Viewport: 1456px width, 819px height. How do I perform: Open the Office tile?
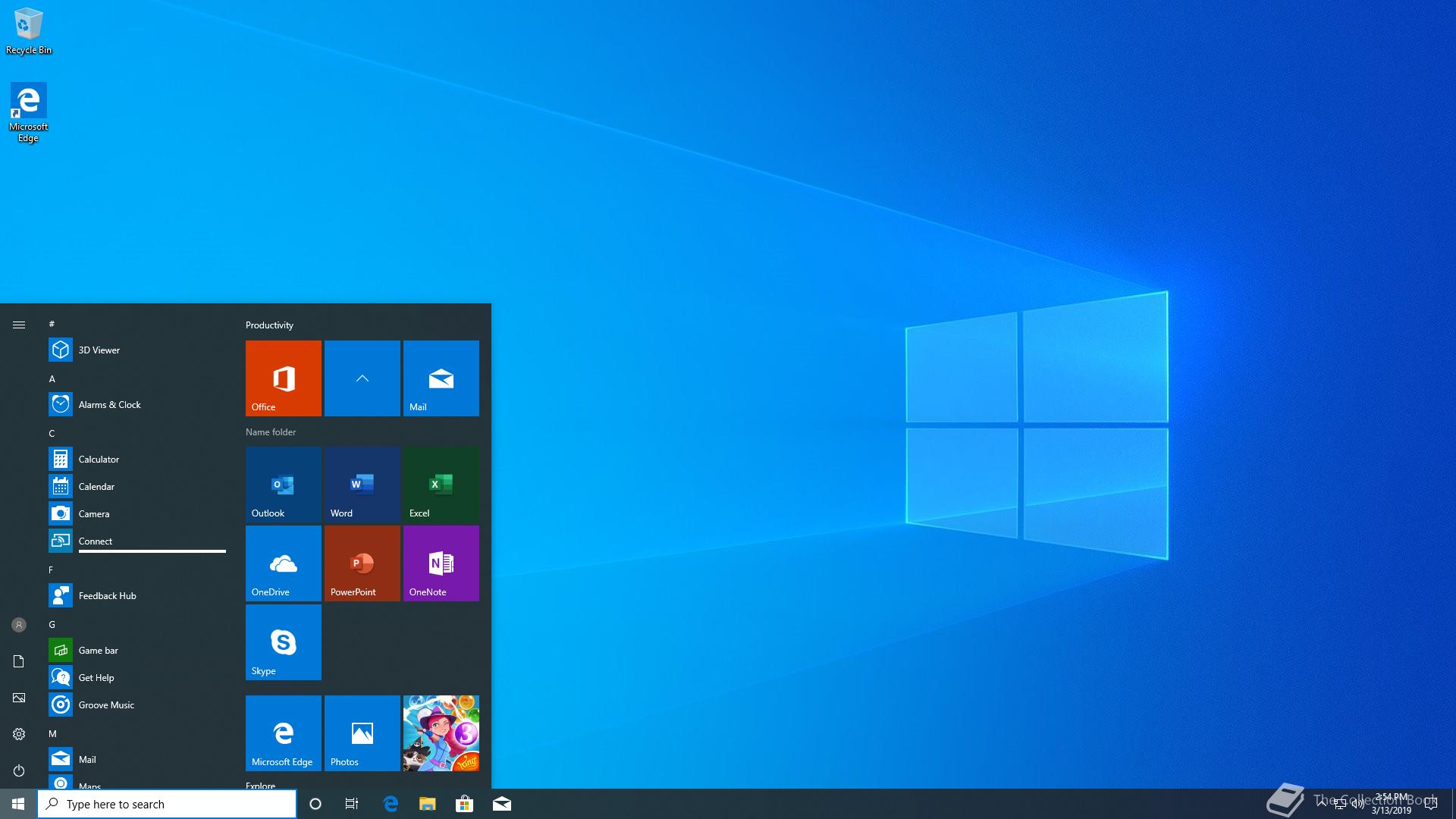tap(283, 378)
